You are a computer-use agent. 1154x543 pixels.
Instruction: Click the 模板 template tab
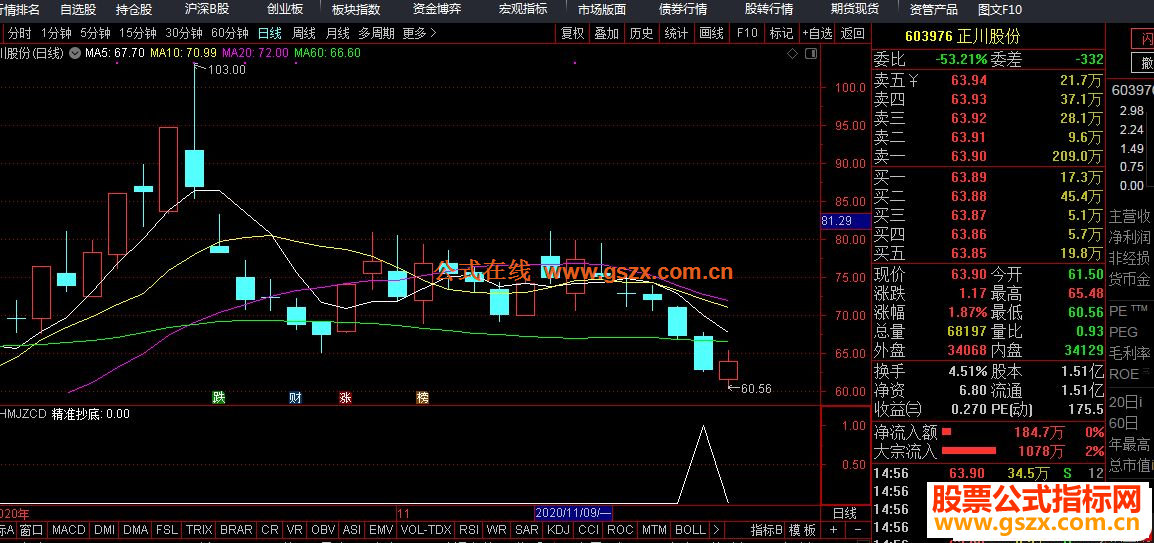pyautogui.click(x=803, y=530)
